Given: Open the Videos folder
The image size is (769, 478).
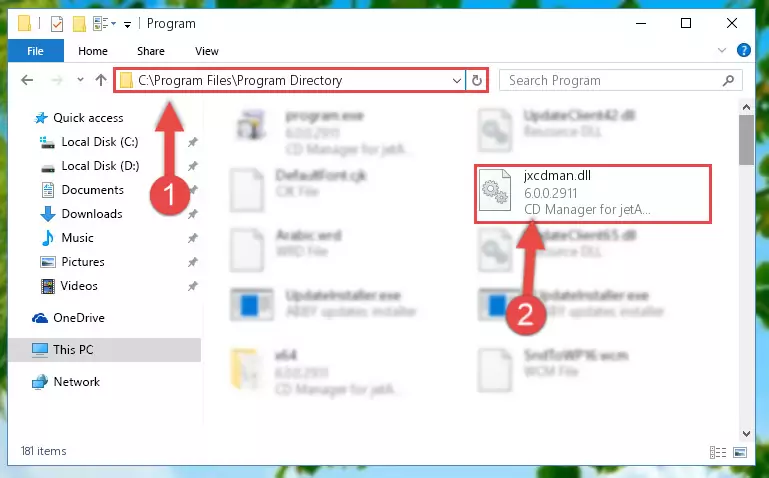Looking at the screenshot, I should [78, 286].
